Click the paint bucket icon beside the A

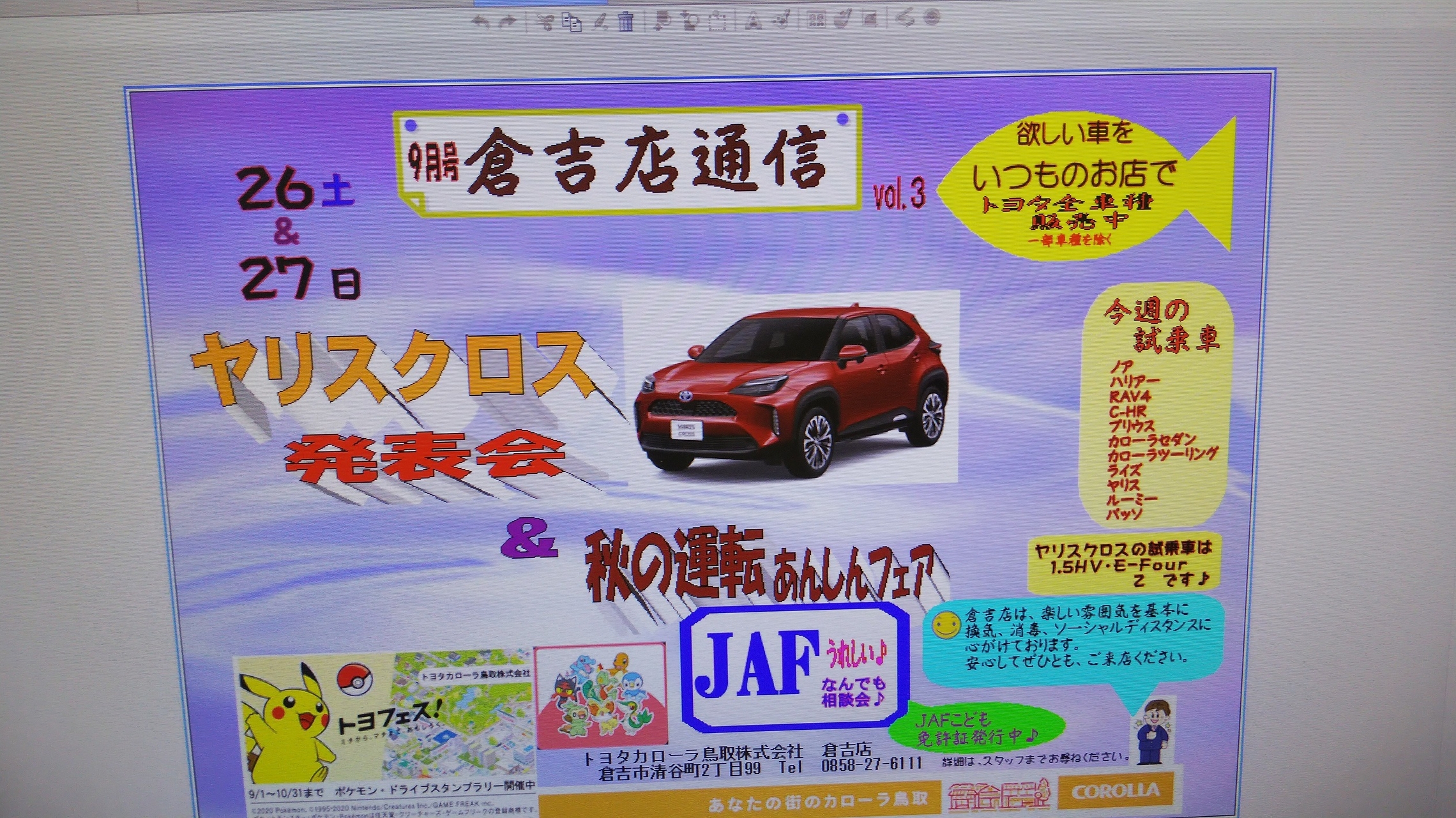[782, 20]
